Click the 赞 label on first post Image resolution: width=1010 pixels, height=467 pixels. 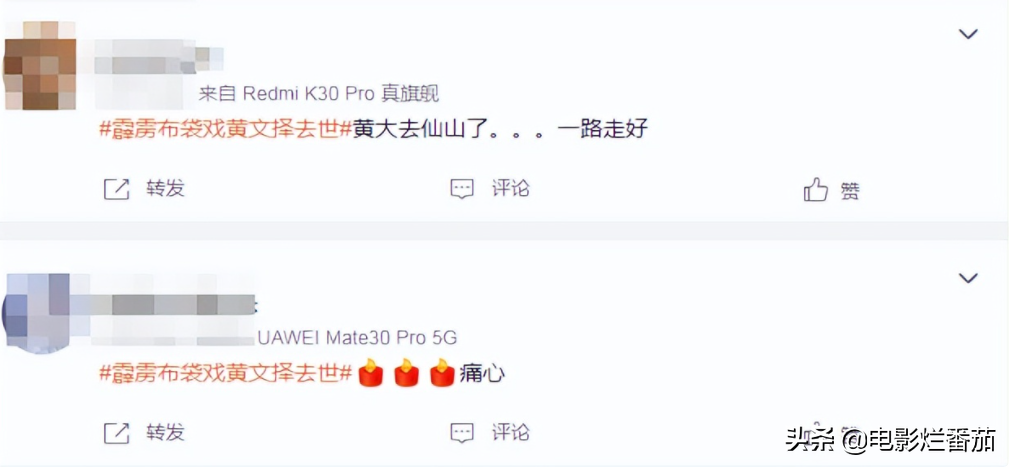(850, 191)
